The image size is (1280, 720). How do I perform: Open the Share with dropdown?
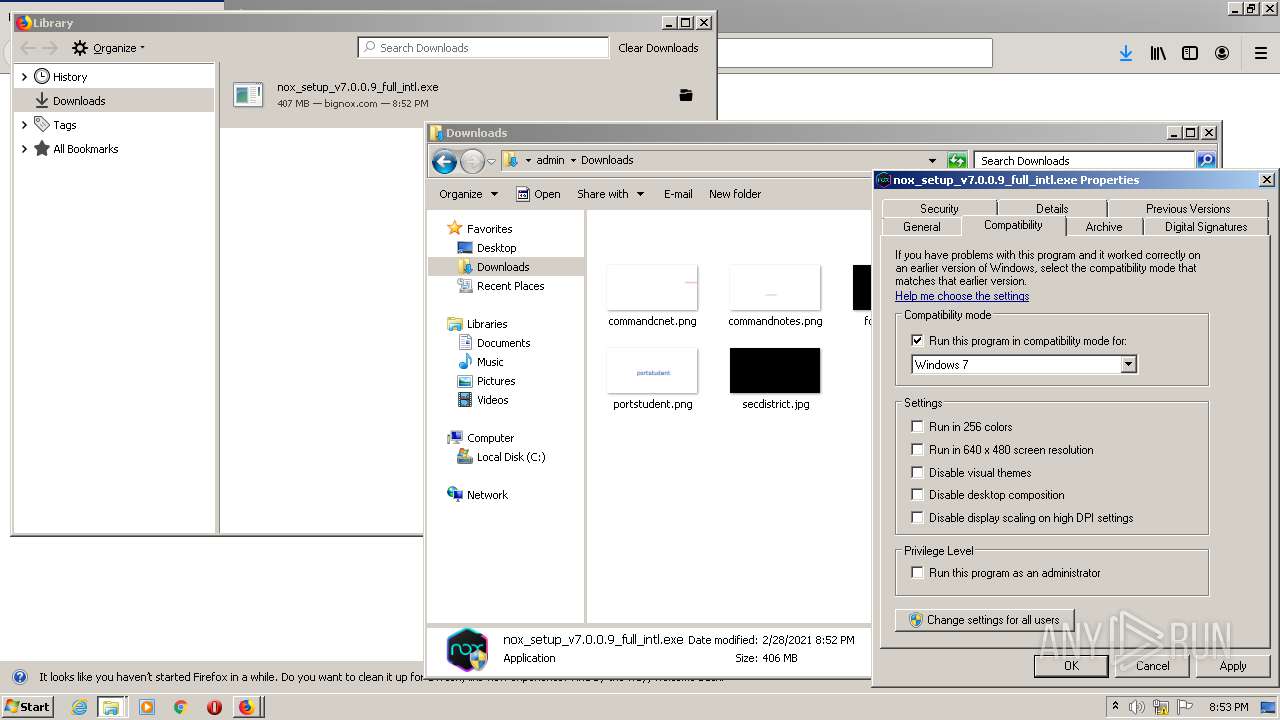[x=610, y=194]
